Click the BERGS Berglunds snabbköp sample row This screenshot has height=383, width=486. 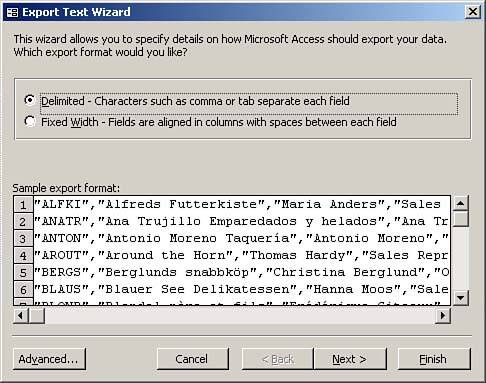pos(242,272)
